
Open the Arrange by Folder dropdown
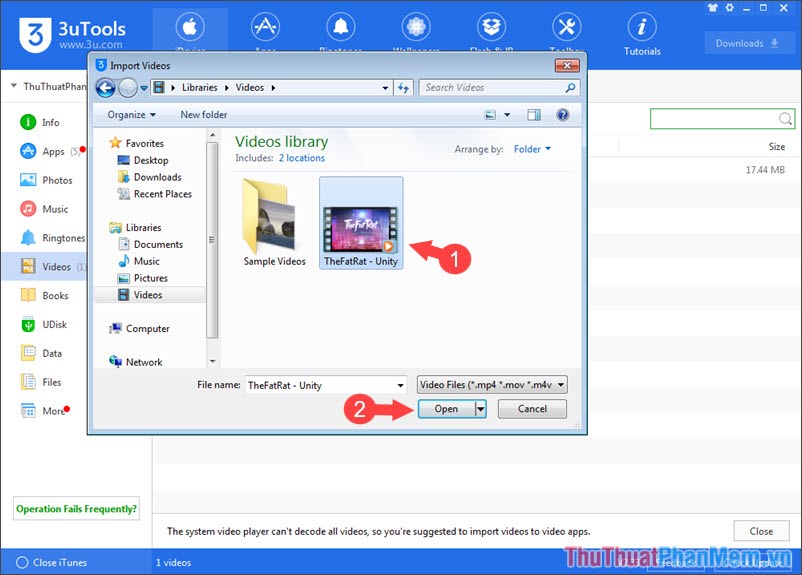[532, 149]
